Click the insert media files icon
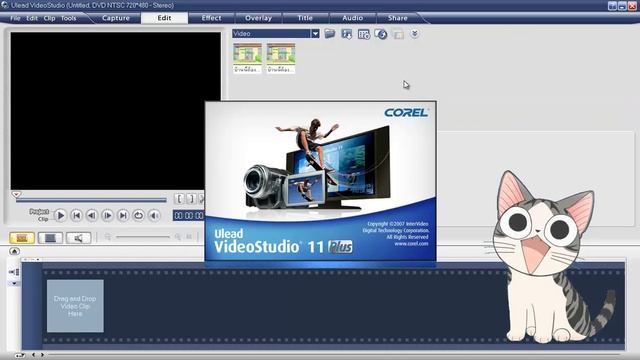640x360 pixels. [x=14, y=272]
